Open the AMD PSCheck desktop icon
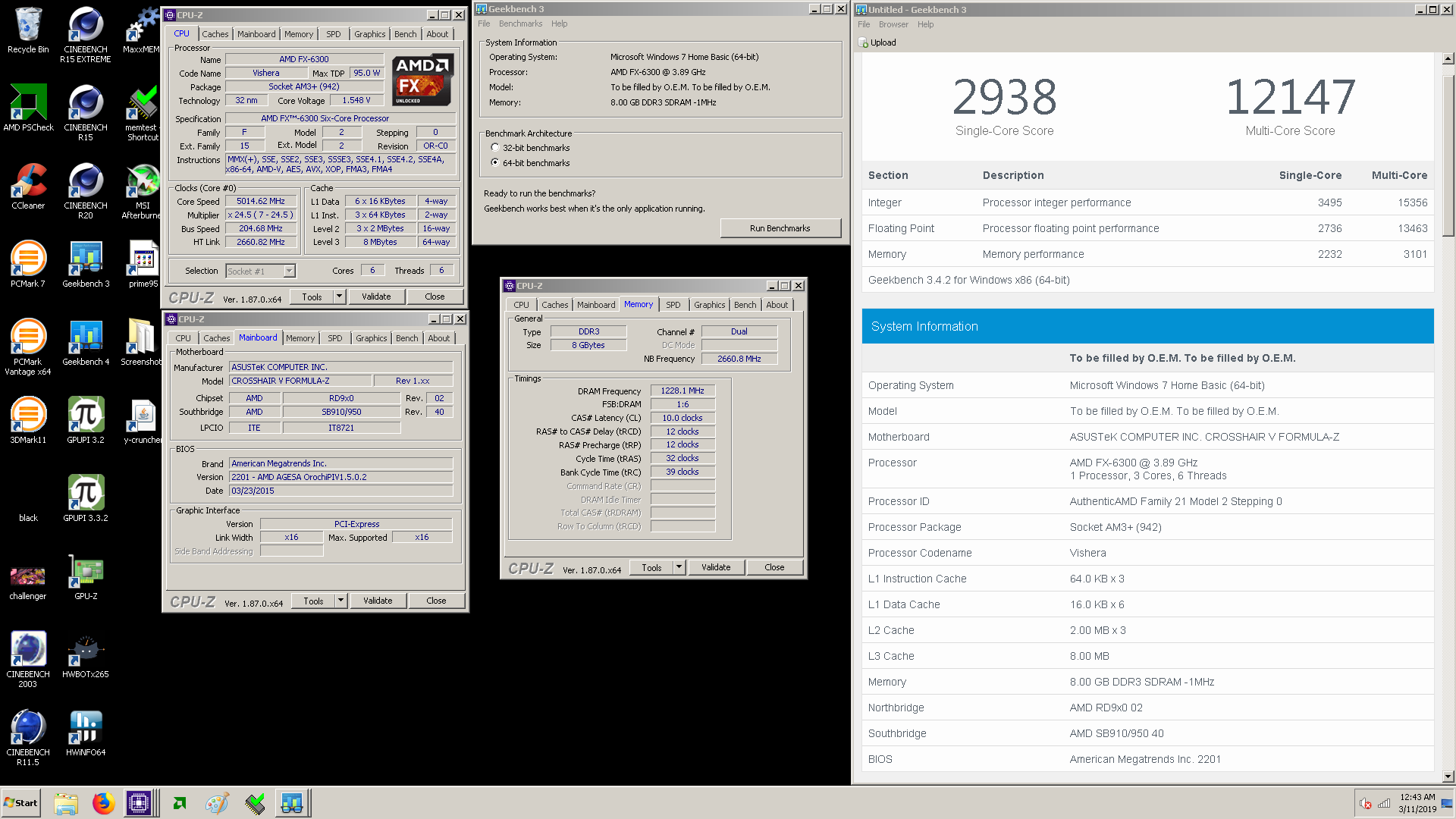The image size is (1456, 819). 28,108
